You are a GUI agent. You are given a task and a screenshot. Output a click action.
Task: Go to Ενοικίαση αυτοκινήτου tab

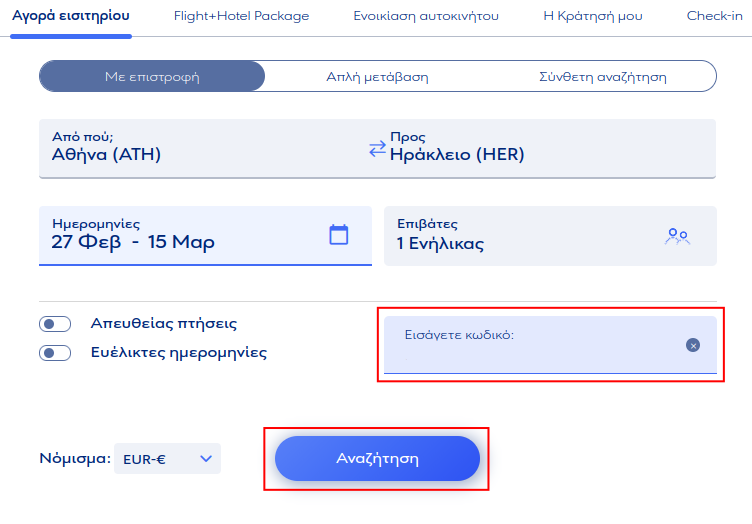426,16
